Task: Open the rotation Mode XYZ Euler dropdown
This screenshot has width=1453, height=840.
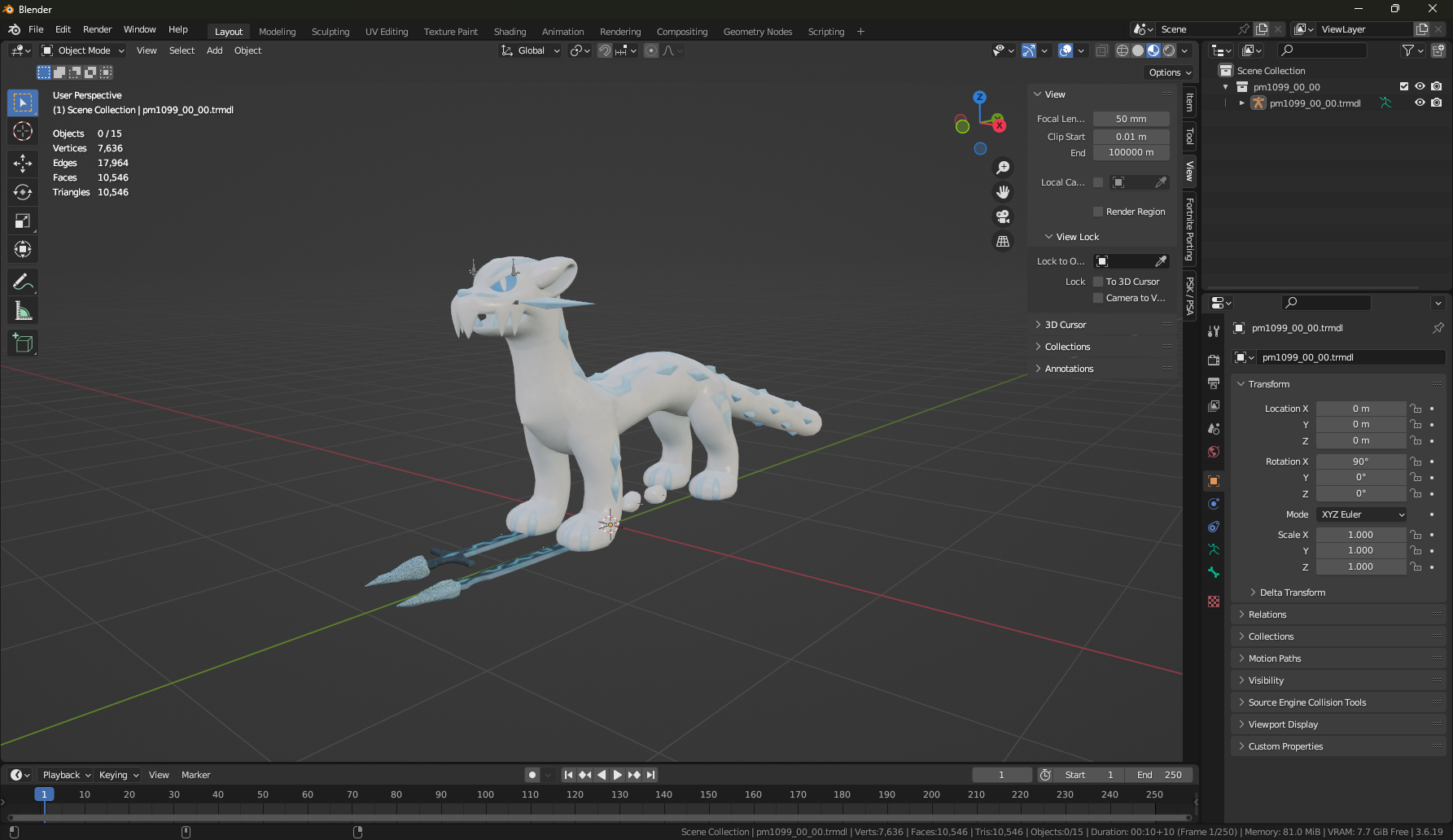Action: tap(1362, 514)
